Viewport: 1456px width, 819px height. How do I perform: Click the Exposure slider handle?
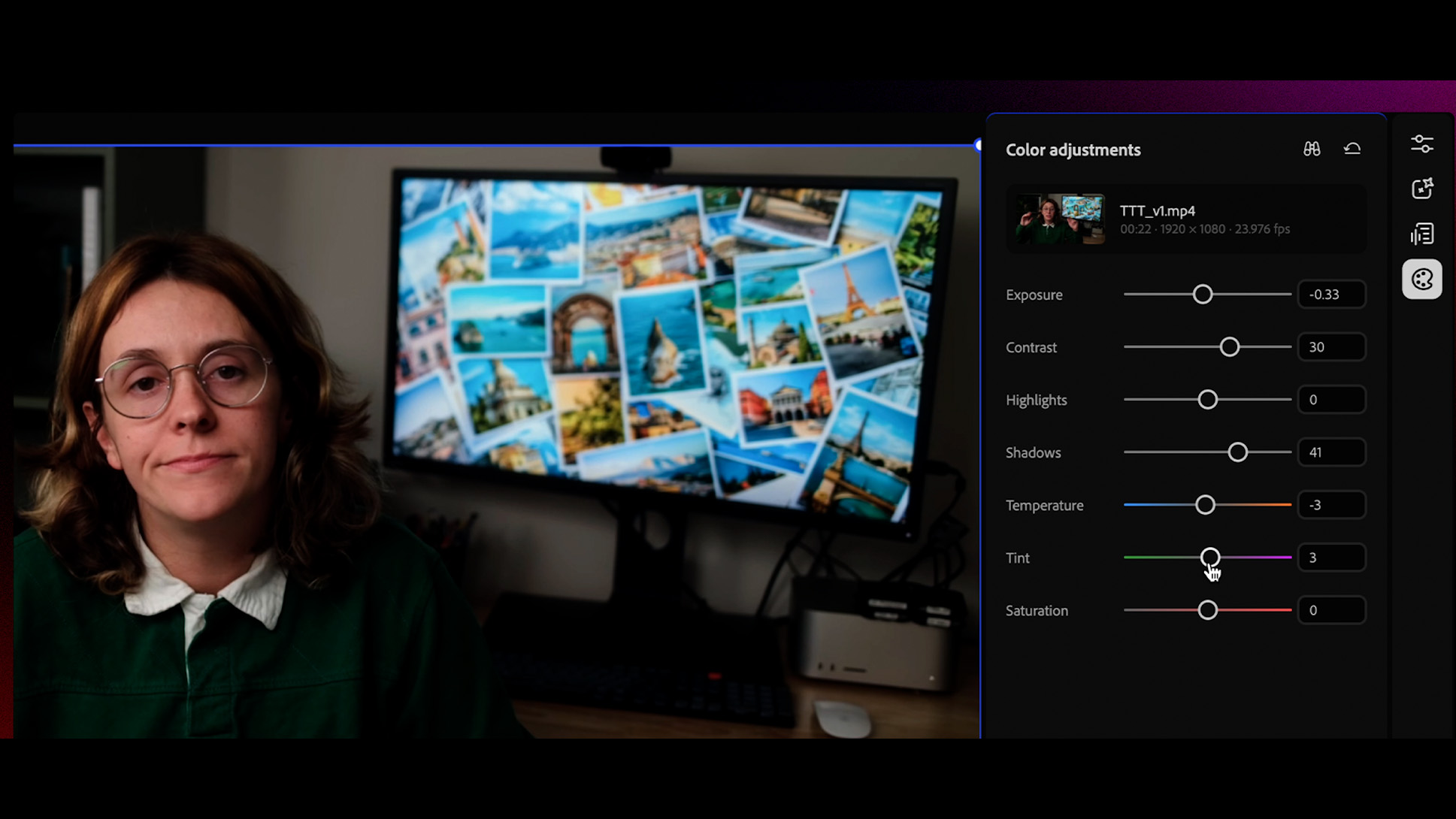point(1203,294)
